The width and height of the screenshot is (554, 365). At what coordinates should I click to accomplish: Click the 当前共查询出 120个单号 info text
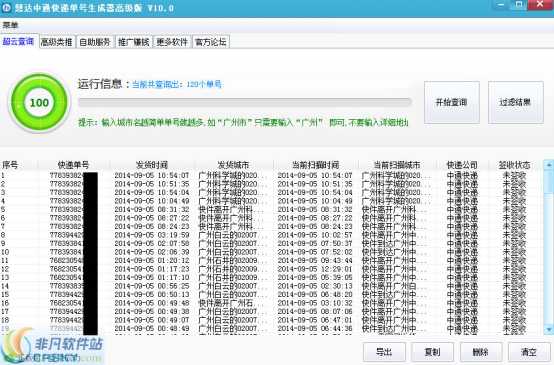click(x=177, y=84)
